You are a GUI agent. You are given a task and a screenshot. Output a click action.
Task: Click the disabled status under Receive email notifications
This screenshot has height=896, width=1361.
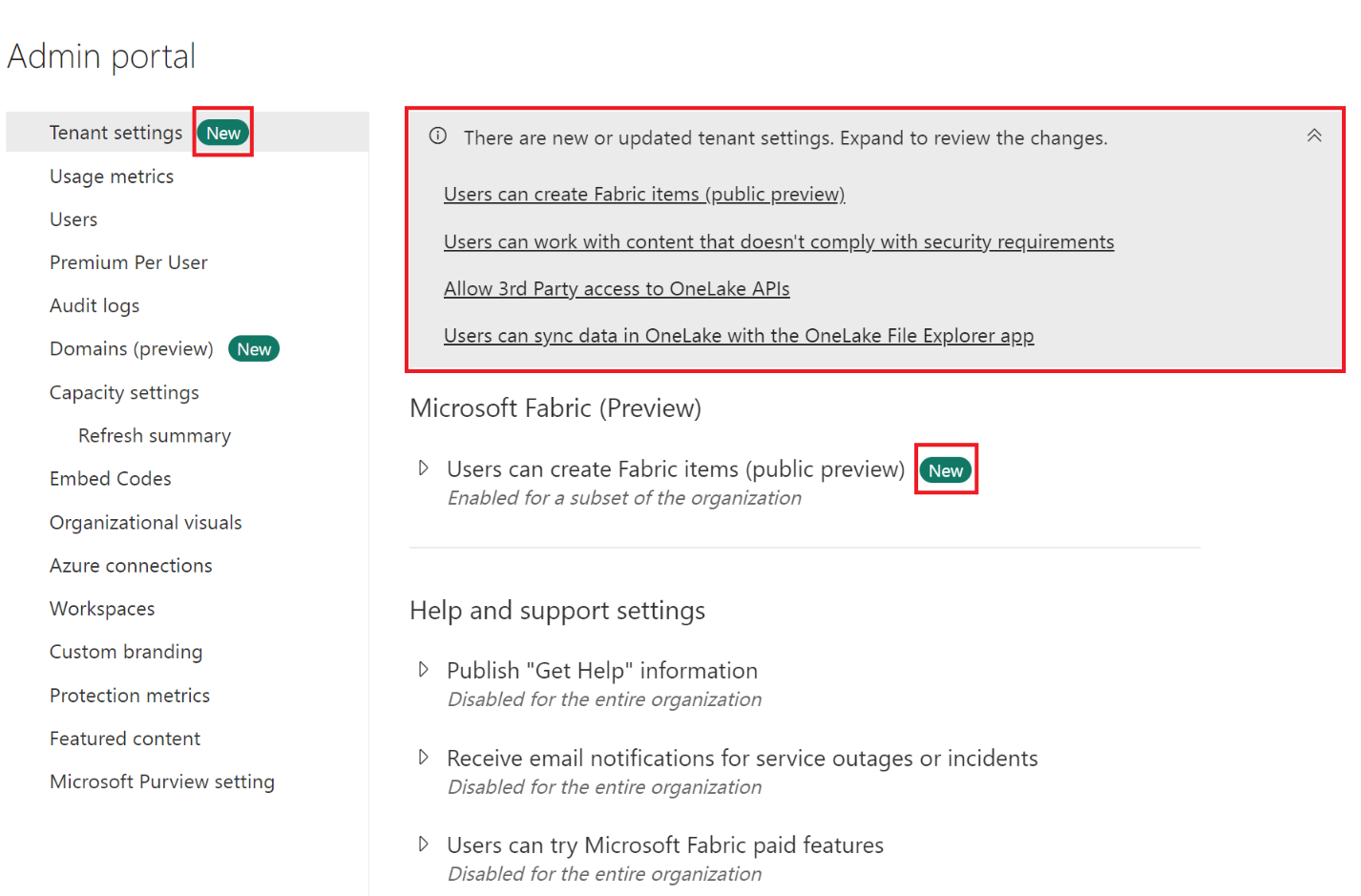coord(605,787)
